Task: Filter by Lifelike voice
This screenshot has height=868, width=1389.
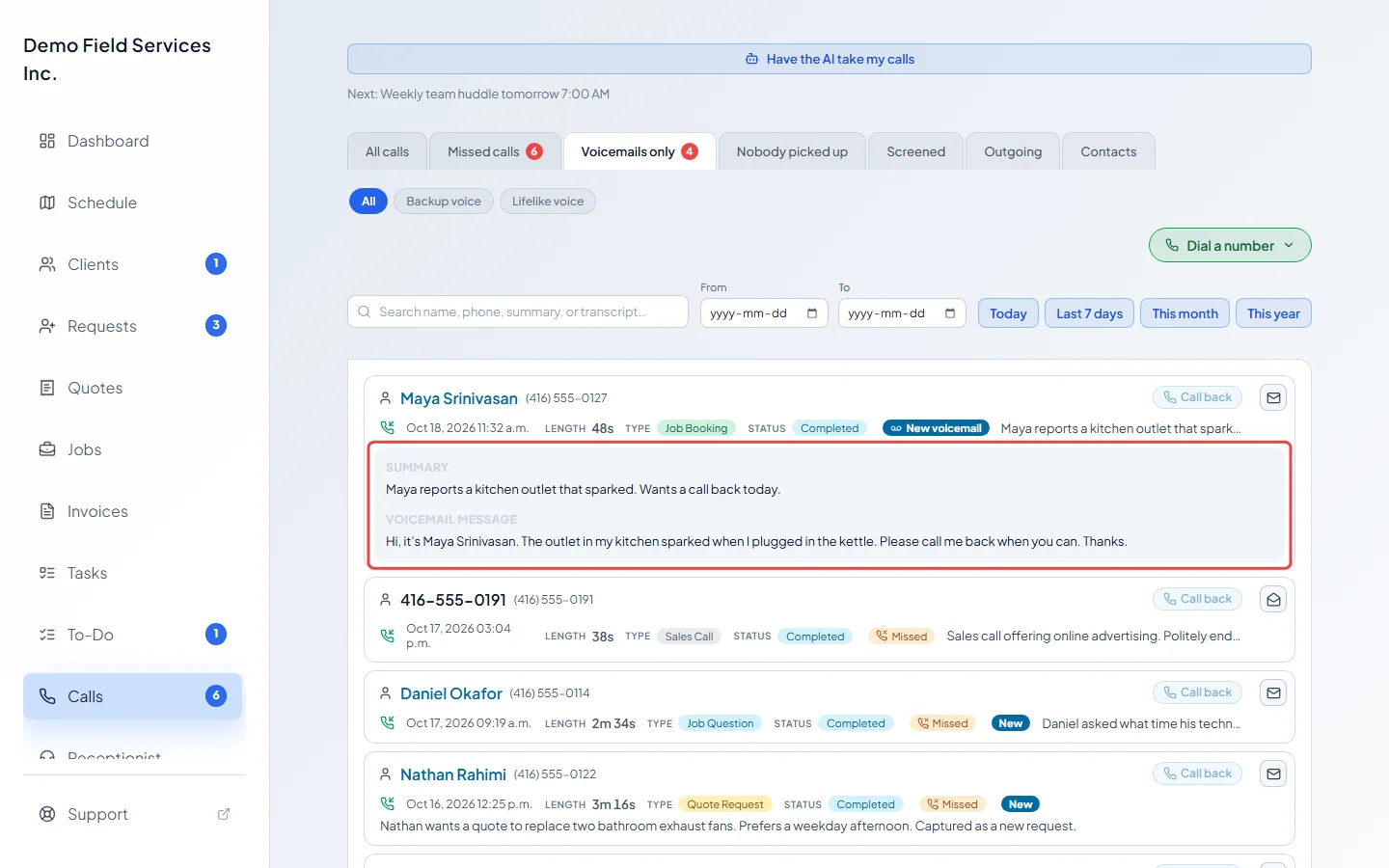Action: (548, 202)
